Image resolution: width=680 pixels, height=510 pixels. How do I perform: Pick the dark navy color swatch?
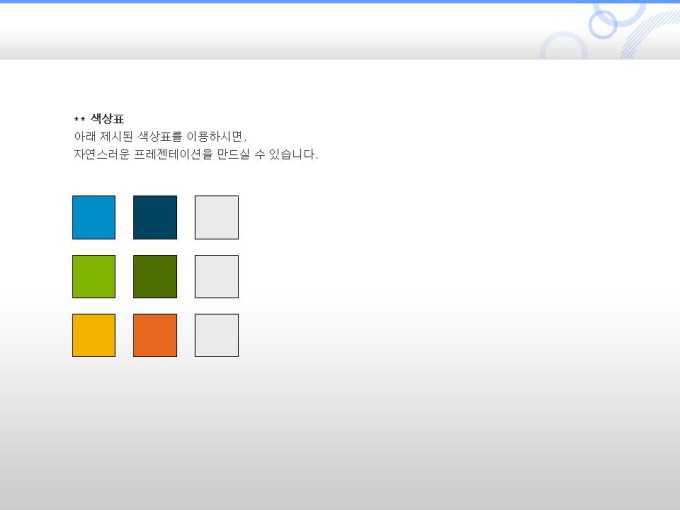[155, 217]
